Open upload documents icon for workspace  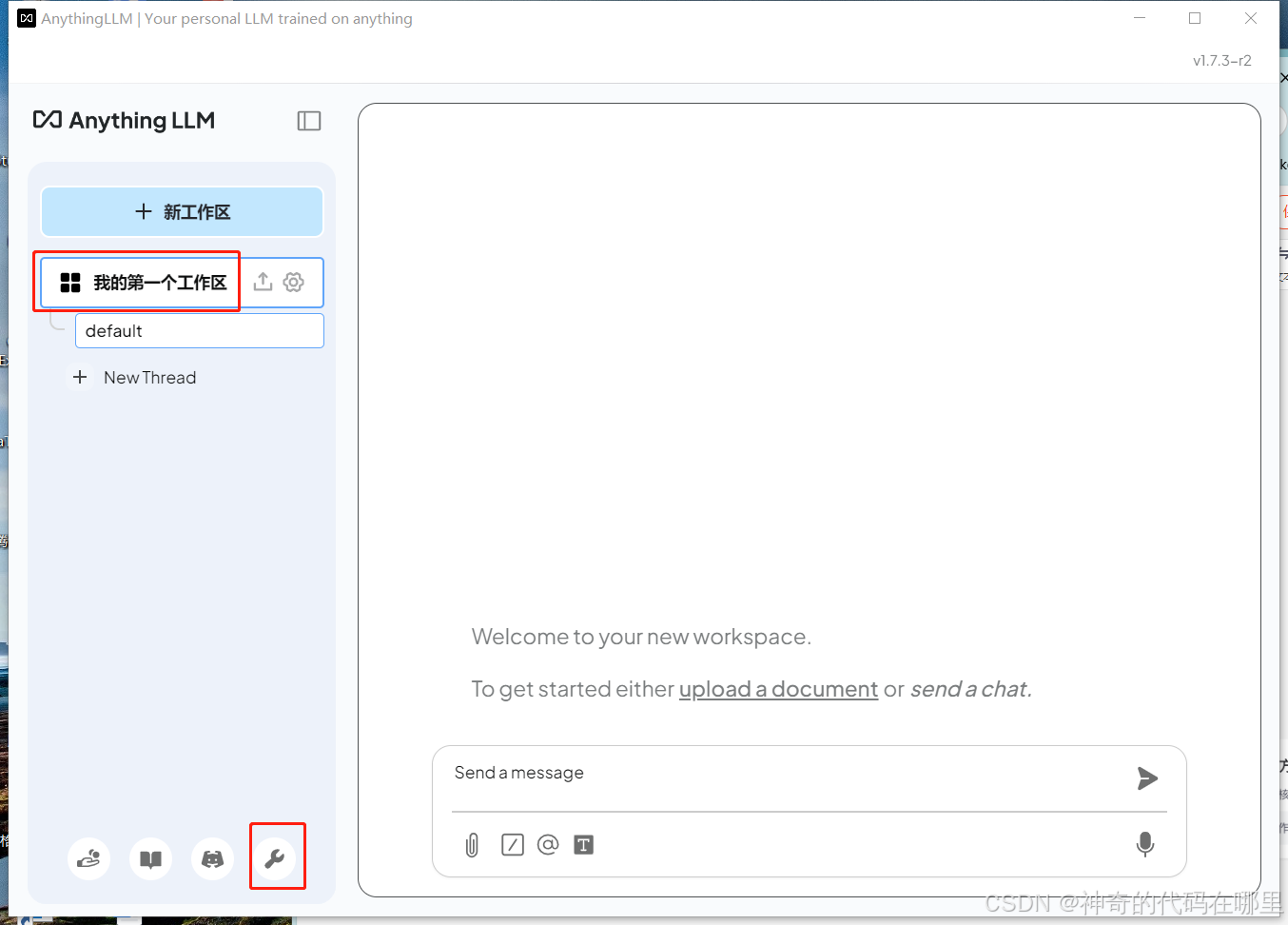263,282
